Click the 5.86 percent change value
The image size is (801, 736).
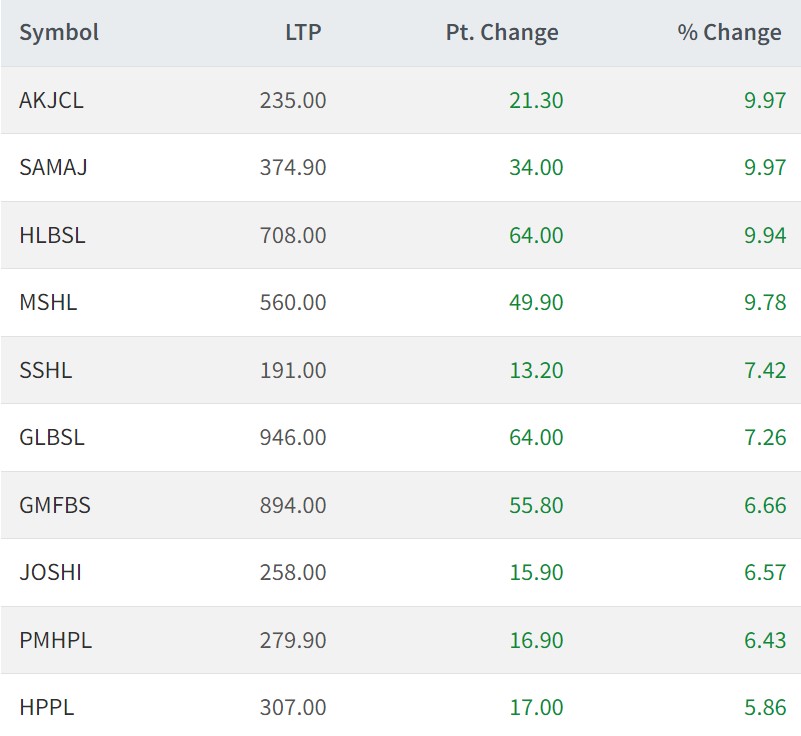[x=765, y=707]
